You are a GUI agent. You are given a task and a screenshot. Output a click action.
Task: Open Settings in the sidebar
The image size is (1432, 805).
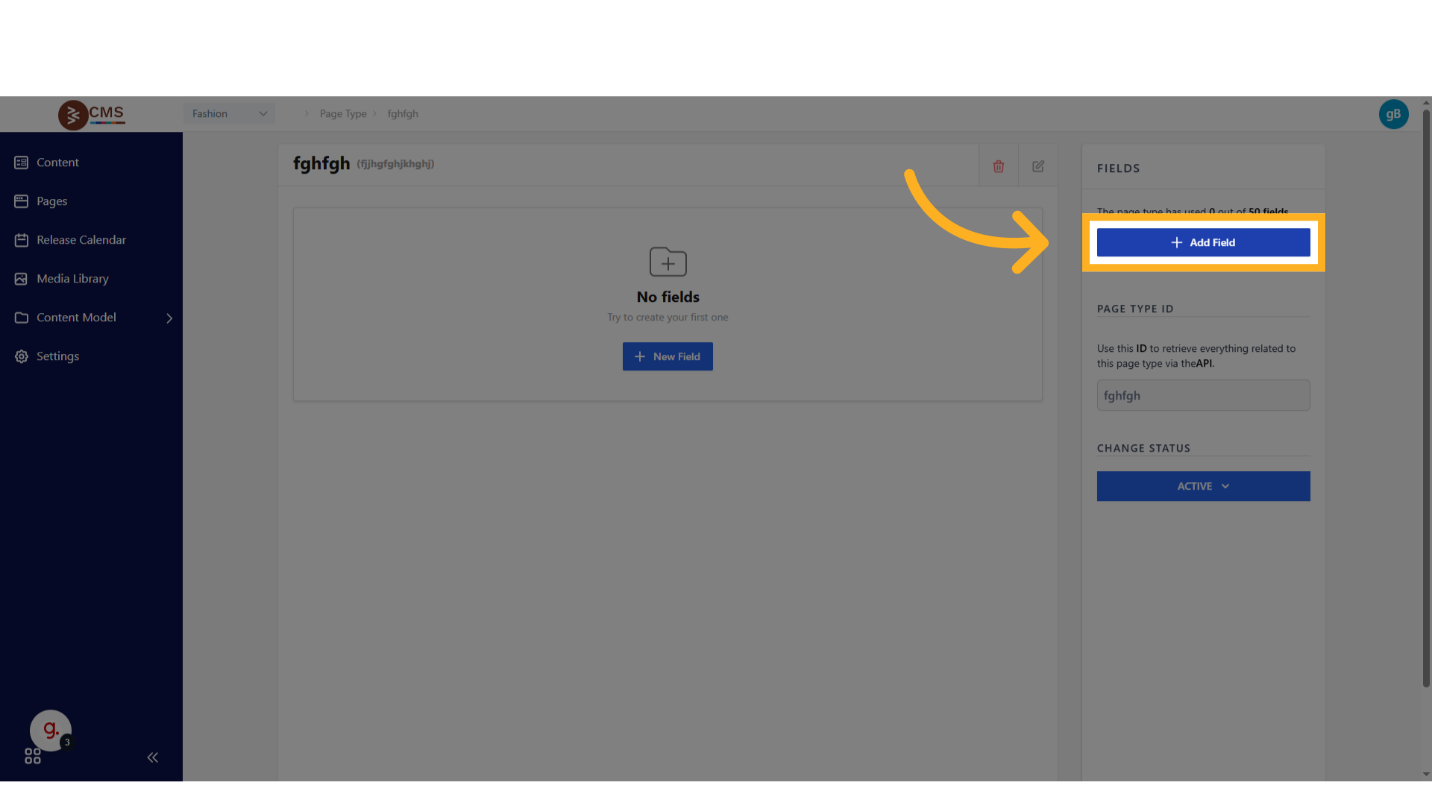click(x=57, y=356)
